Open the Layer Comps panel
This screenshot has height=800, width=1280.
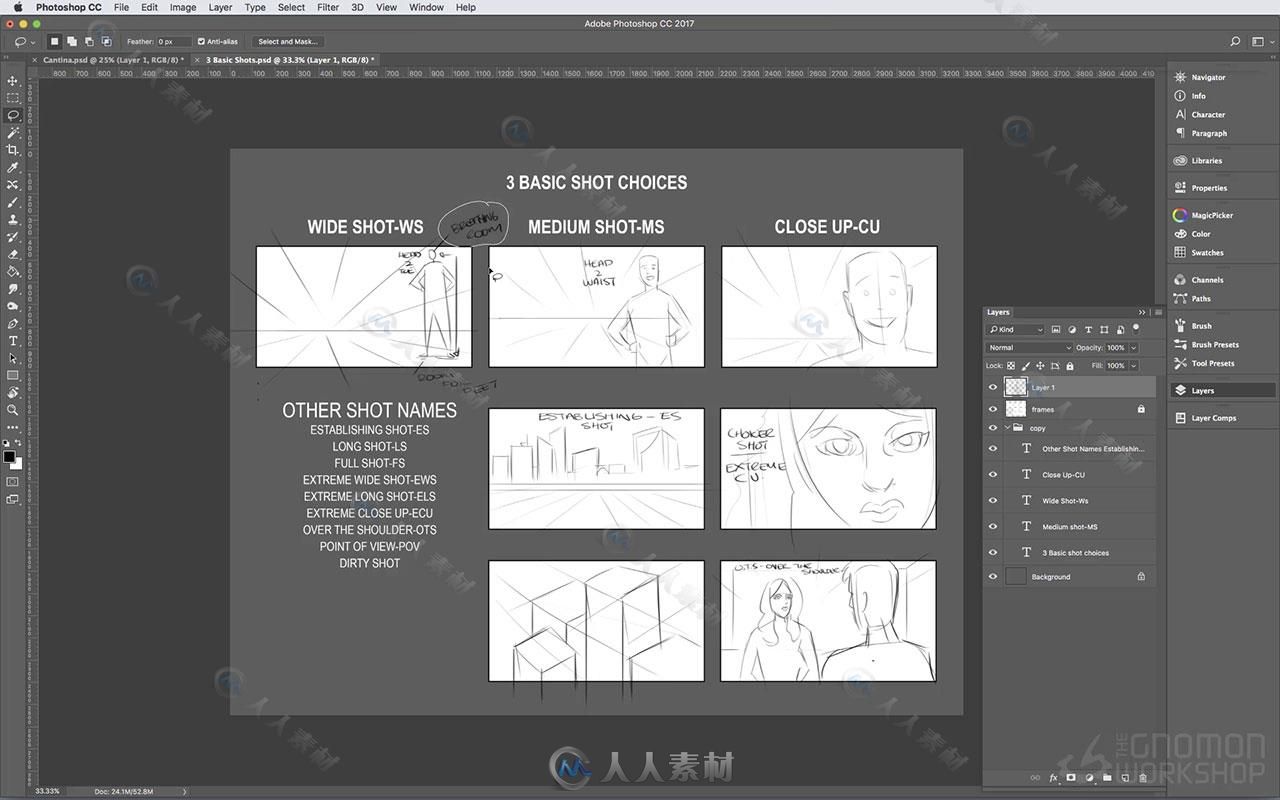tap(1213, 418)
